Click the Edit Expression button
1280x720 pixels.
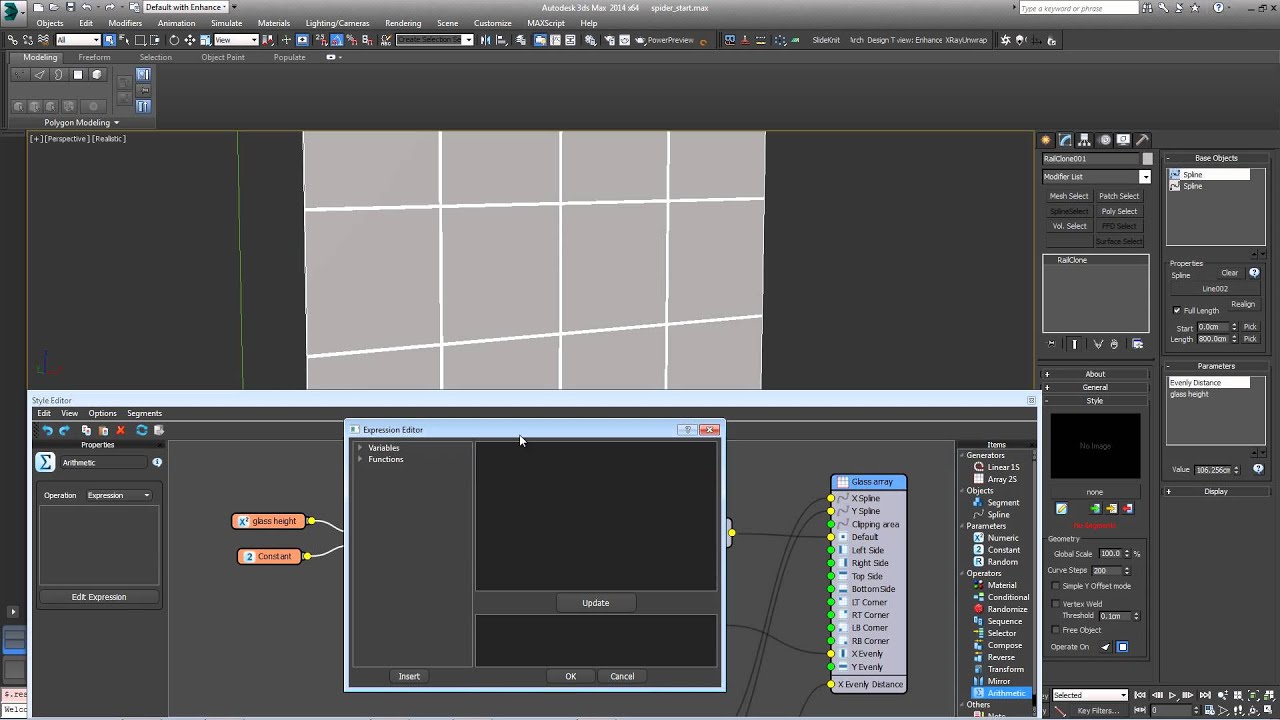coord(99,597)
